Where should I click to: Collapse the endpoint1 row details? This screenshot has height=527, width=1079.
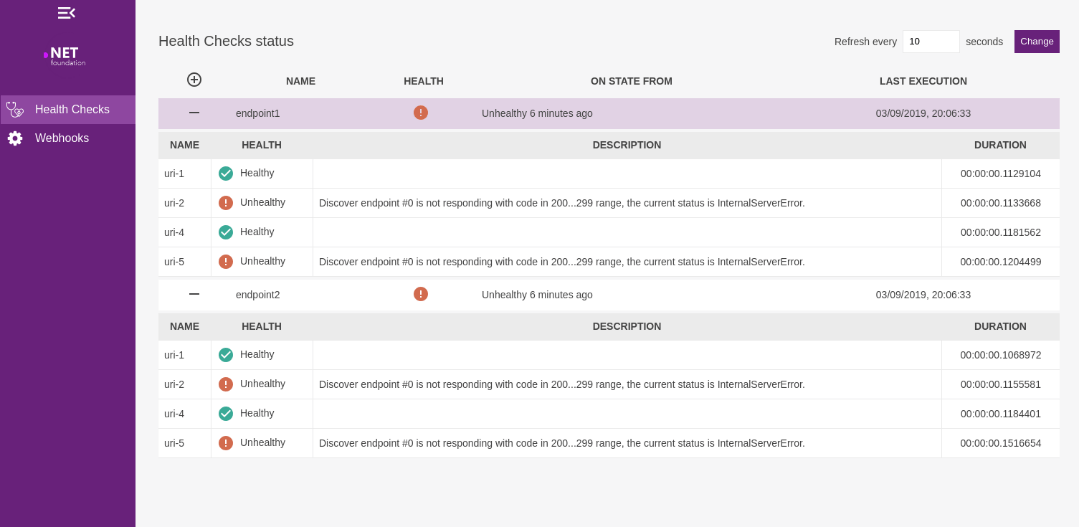[x=194, y=113]
